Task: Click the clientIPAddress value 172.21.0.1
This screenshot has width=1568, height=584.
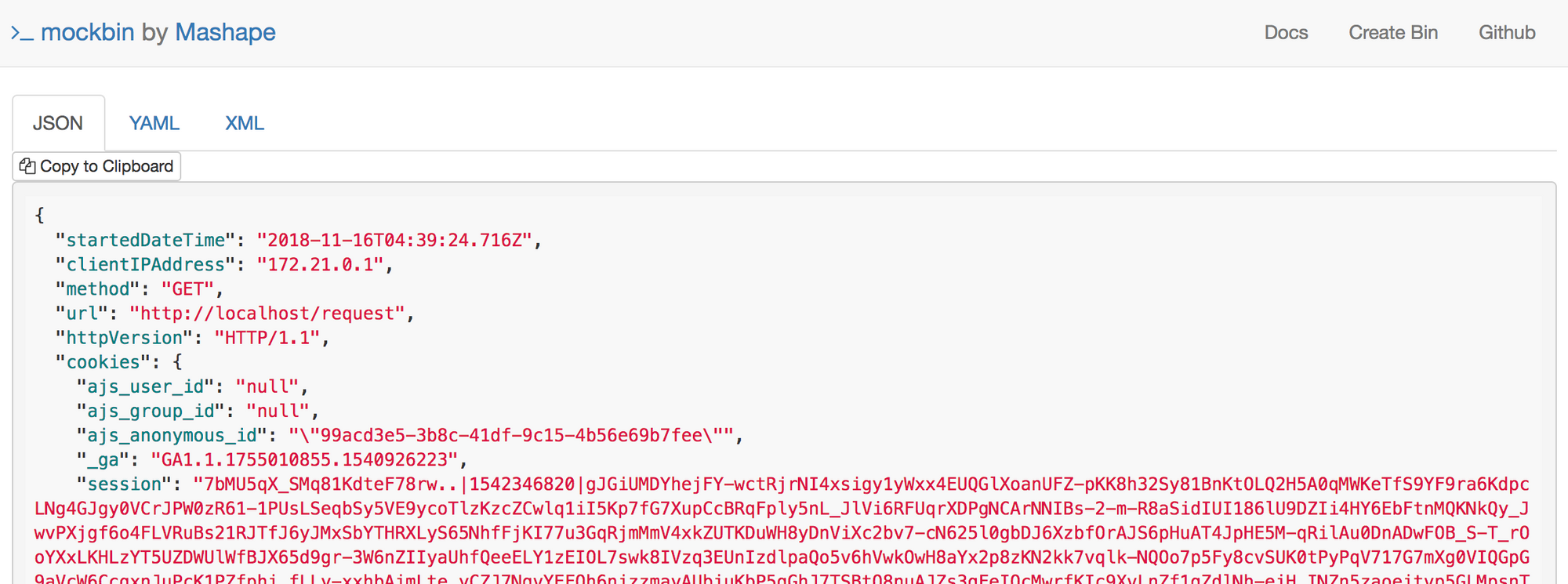Action: pyautogui.click(x=320, y=264)
